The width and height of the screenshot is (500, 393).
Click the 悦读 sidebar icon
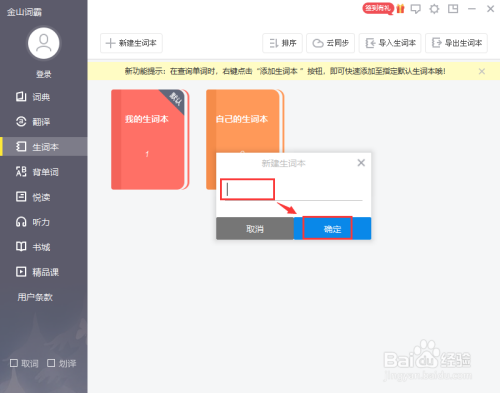(21, 197)
